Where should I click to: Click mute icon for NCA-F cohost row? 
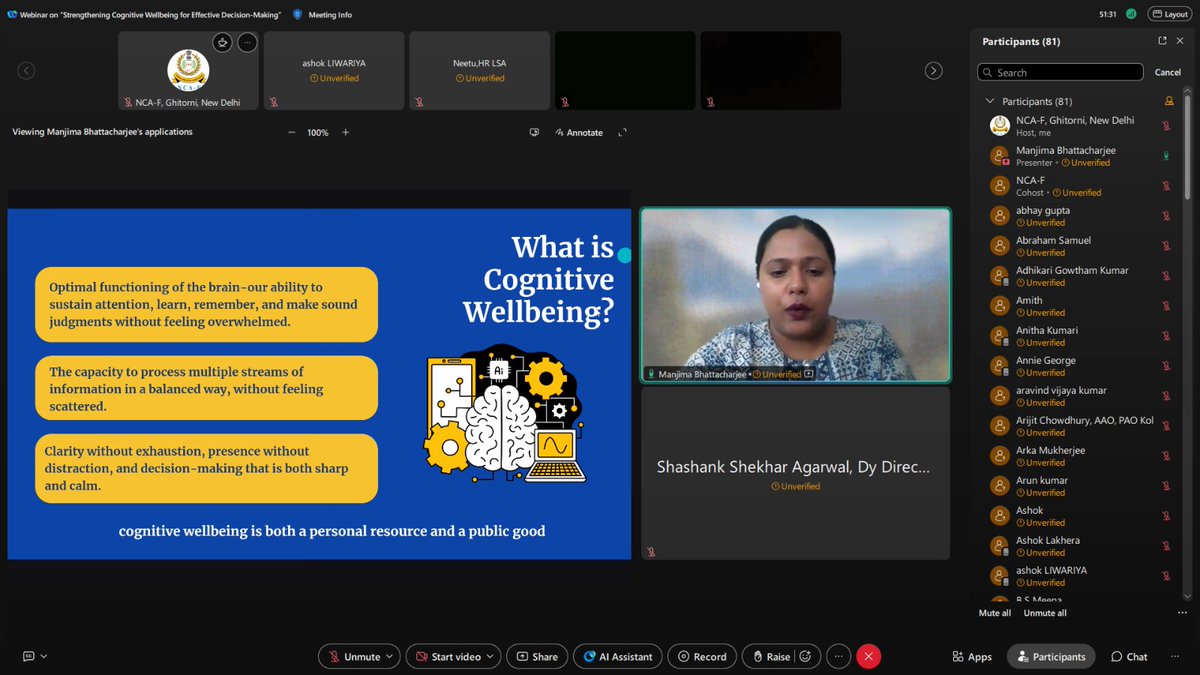tap(1165, 186)
